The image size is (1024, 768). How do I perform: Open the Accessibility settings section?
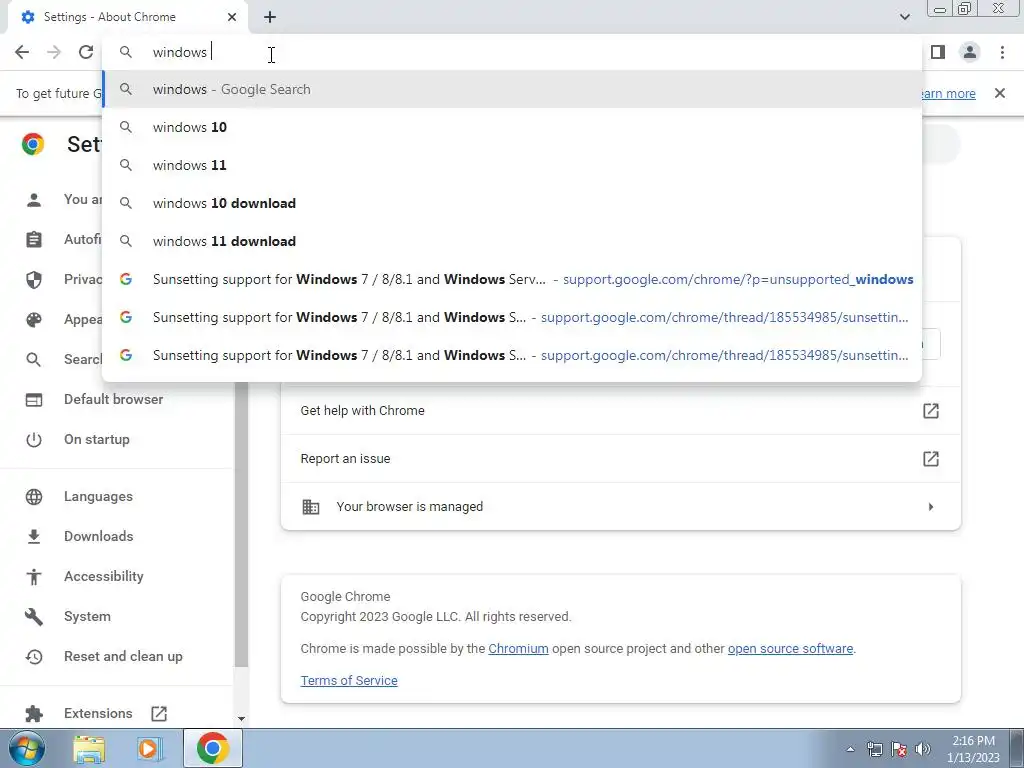point(103,576)
